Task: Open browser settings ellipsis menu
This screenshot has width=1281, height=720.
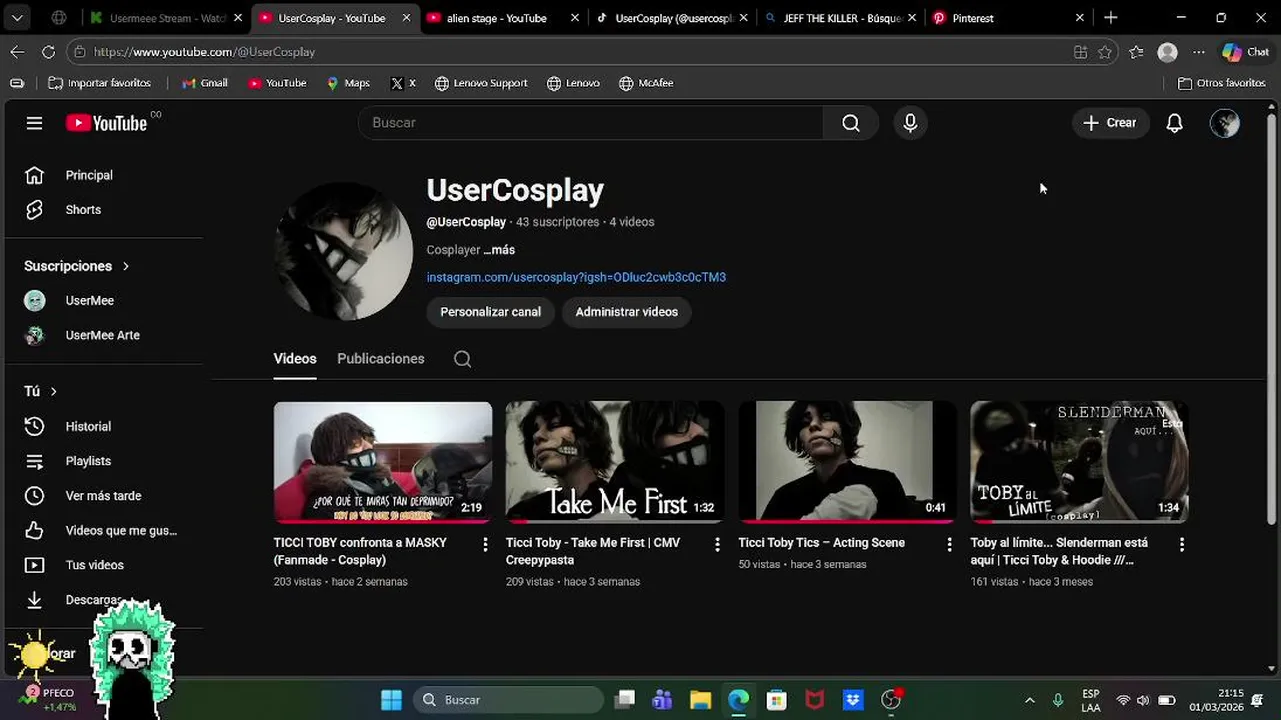Action: click(1199, 52)
